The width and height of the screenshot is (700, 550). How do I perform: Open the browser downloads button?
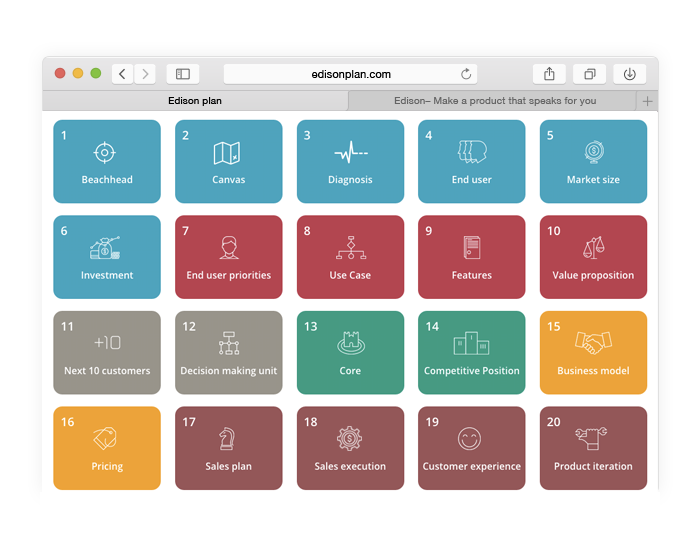(x=629, y=74)
